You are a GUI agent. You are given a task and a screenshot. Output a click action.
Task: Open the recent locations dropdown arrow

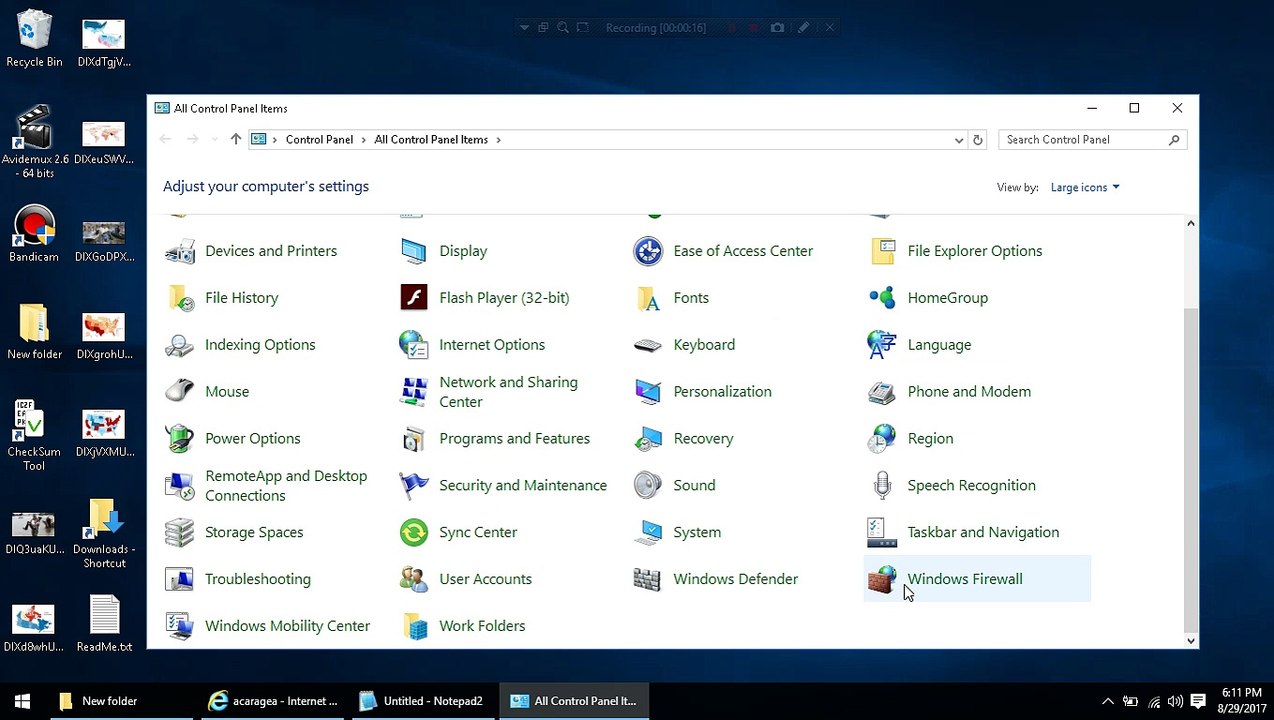(215, 140)
